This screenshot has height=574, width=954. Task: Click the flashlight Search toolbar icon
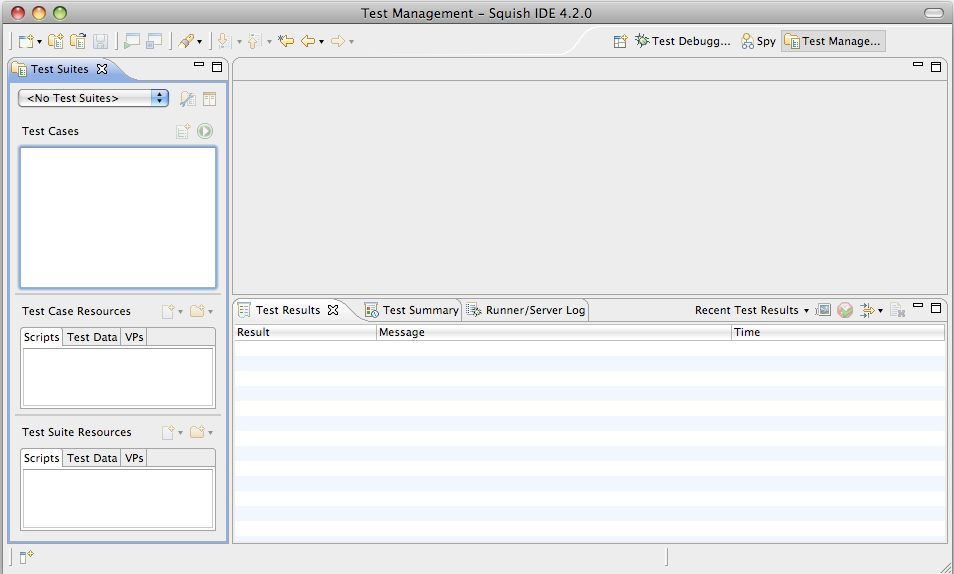point(186,41)
